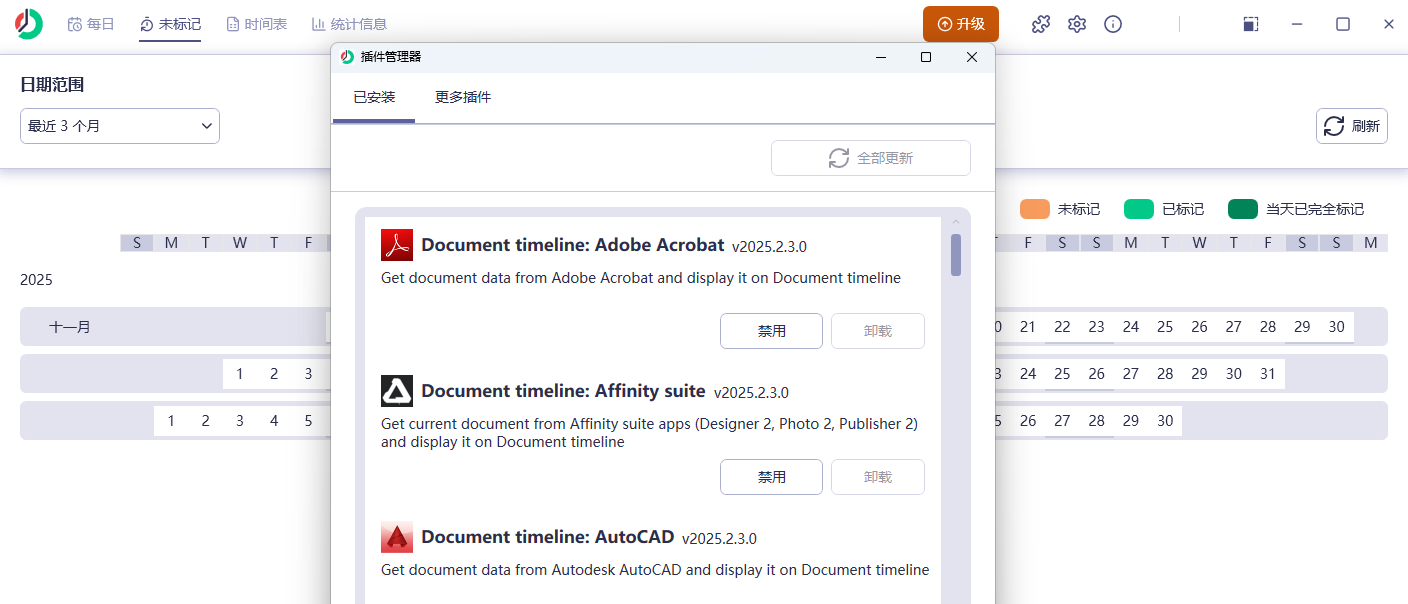This screenshot has height=604, width=1408.
Task: Click the Adobe Acrobat plugin icon
Action: [396, 244]
